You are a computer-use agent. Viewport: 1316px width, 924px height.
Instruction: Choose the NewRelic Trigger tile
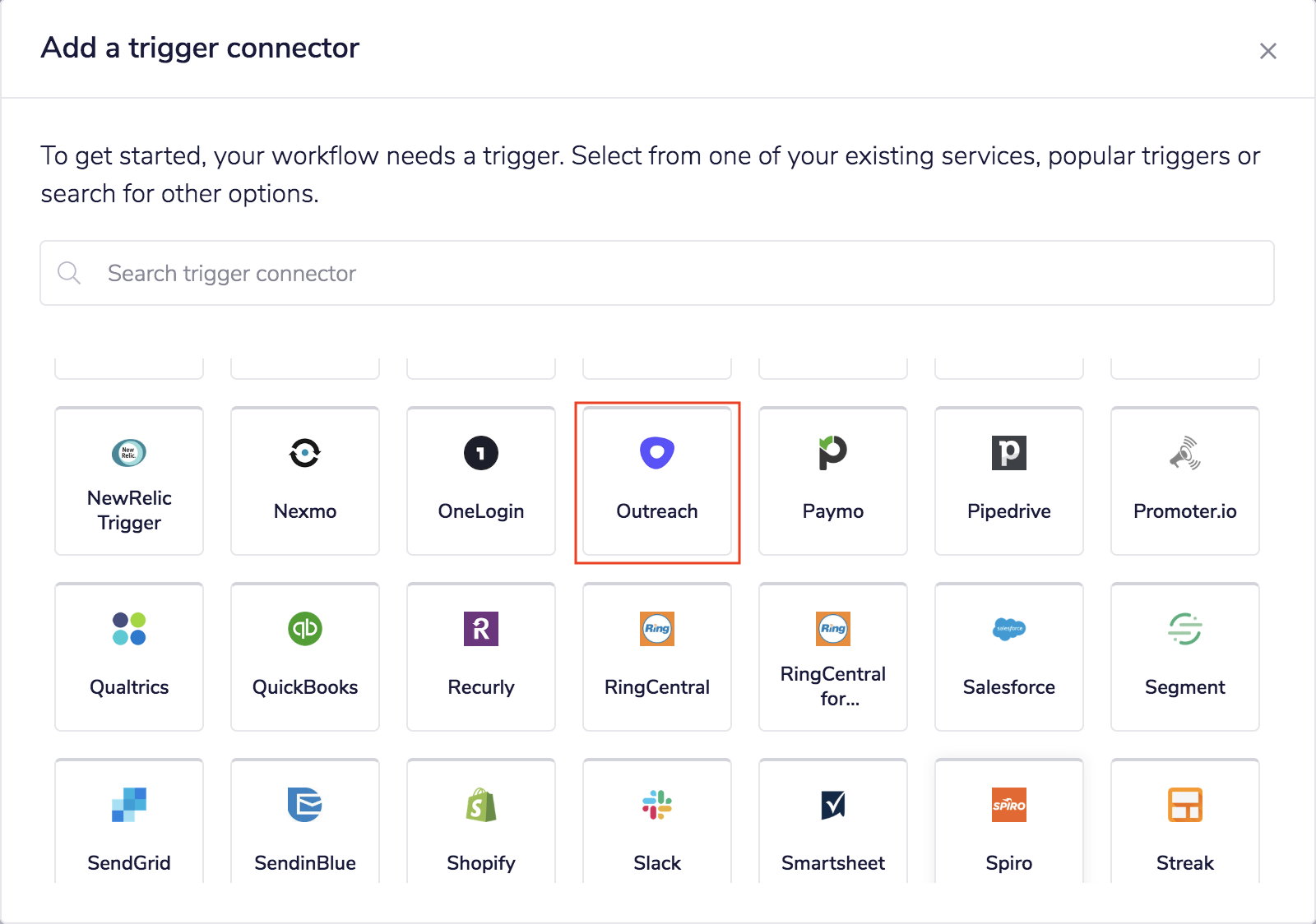129,482
